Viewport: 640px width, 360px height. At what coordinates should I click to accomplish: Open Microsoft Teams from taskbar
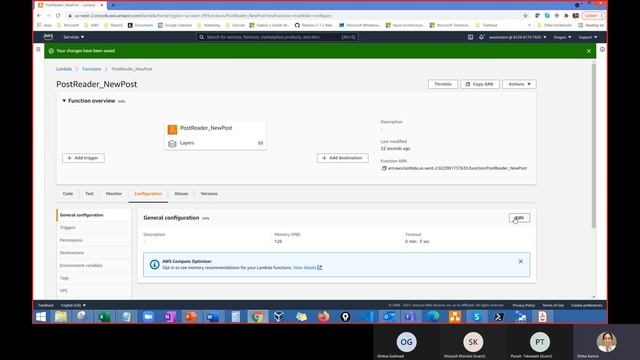[x=409, y=317]
